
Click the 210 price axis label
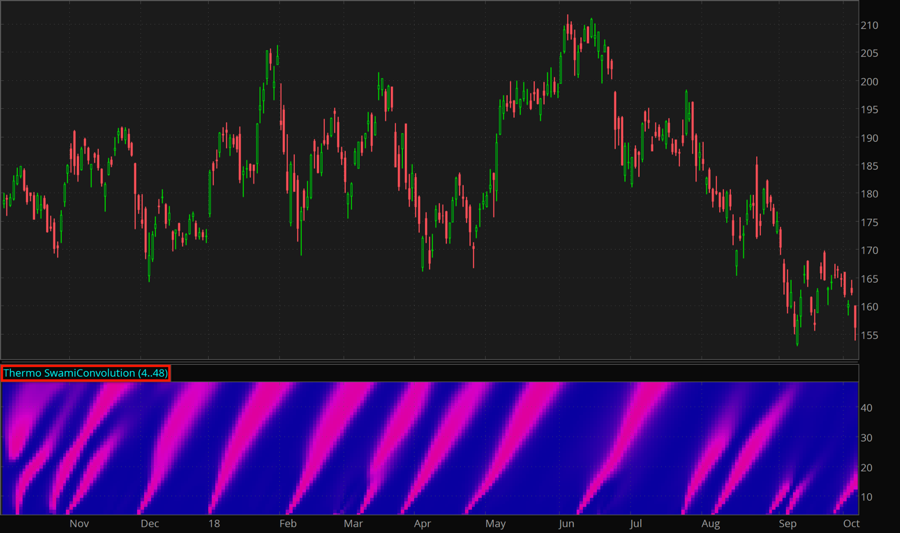[870, 25]
